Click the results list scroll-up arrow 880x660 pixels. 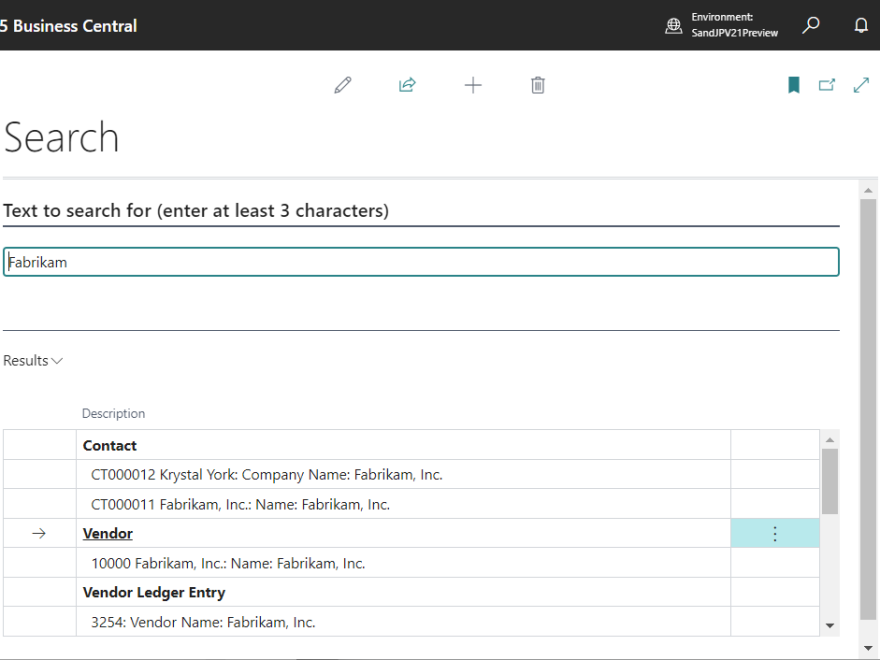[830, 440]
